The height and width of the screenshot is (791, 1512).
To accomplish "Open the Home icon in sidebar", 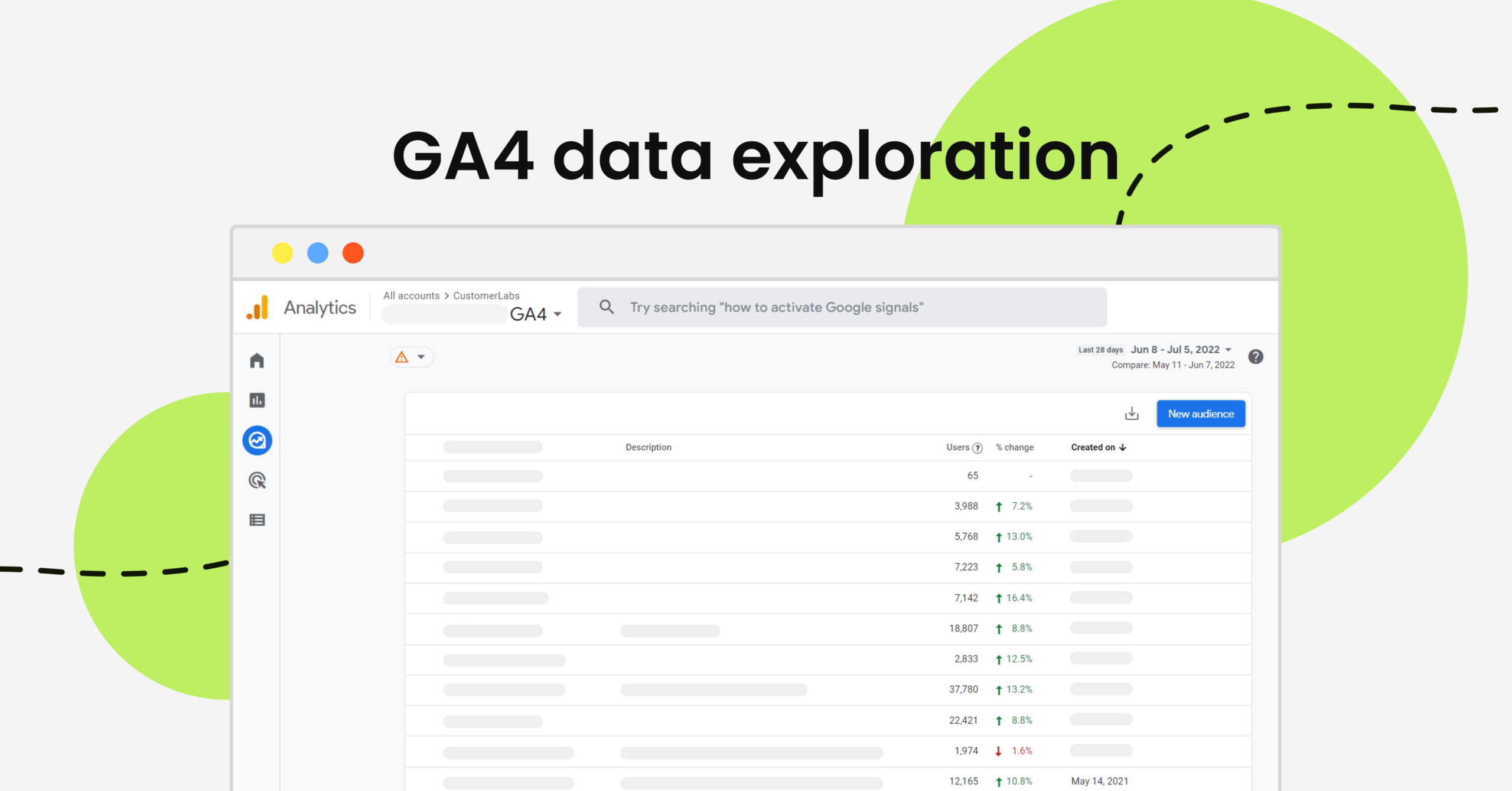I will coord(257,360).
